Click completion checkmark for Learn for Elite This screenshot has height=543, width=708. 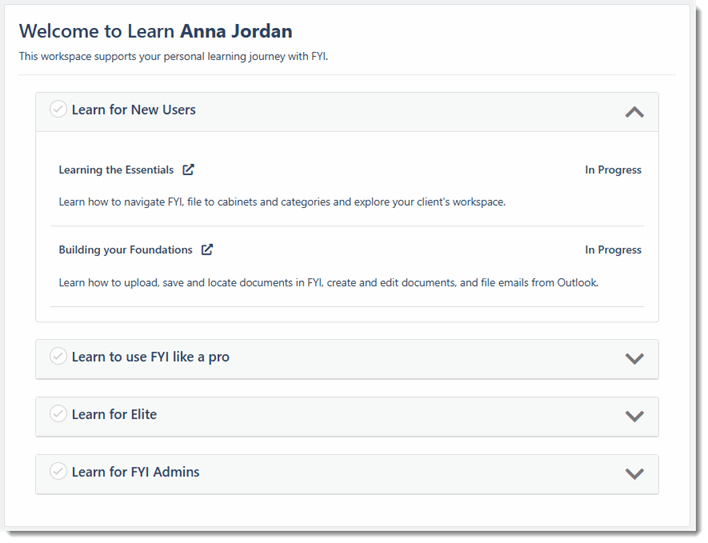(58, 413)
